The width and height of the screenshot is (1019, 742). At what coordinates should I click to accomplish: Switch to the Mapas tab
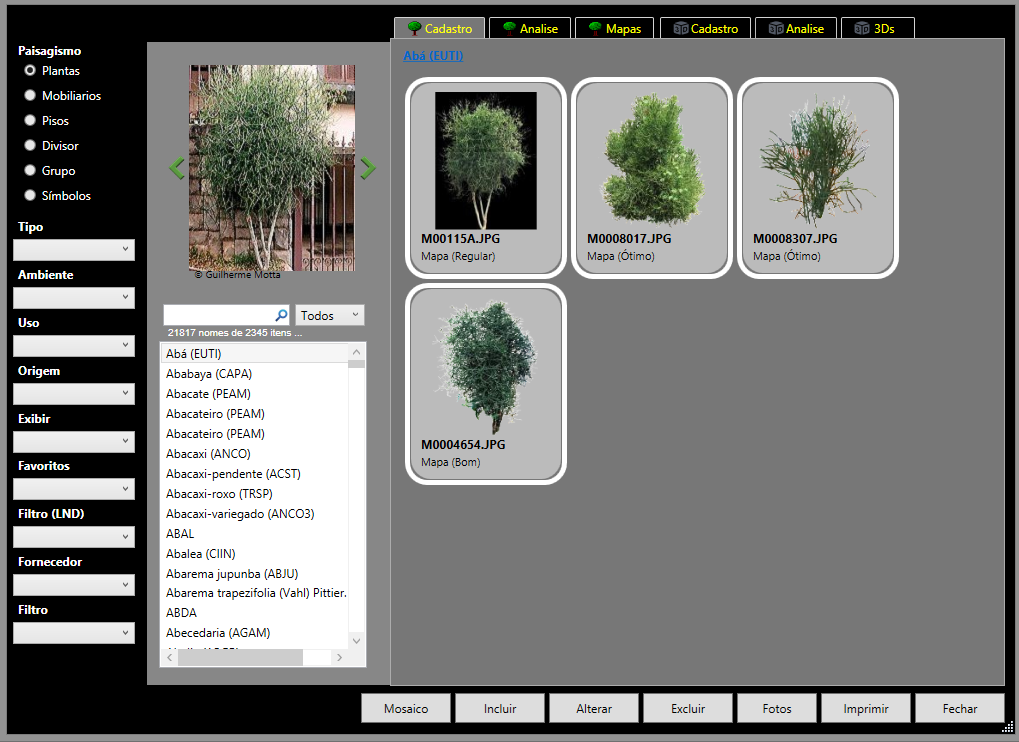tap(614, 29)
